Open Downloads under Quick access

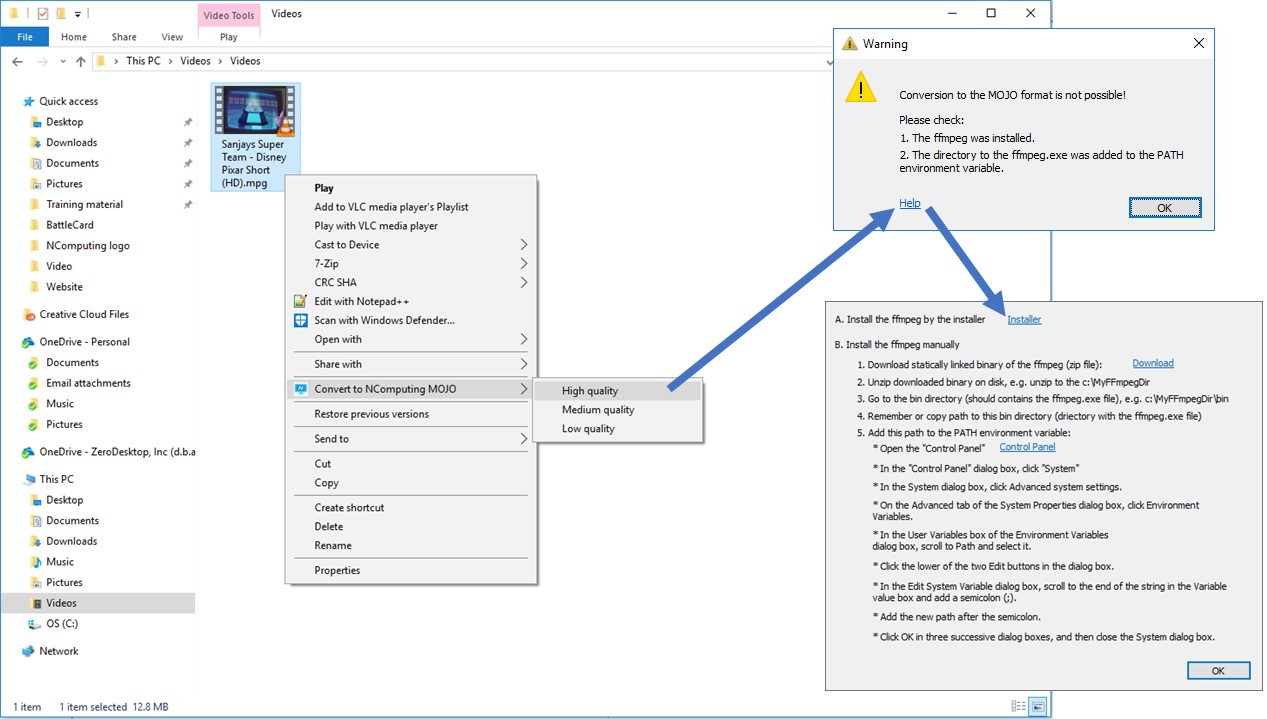point(71,143)
